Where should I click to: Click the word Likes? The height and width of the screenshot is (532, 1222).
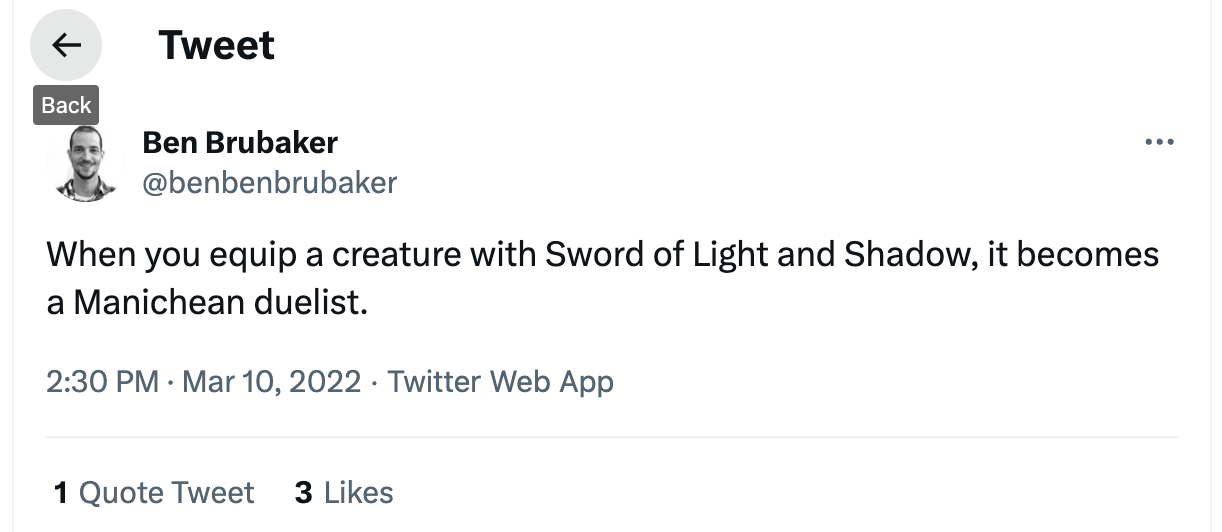(359, 492)
